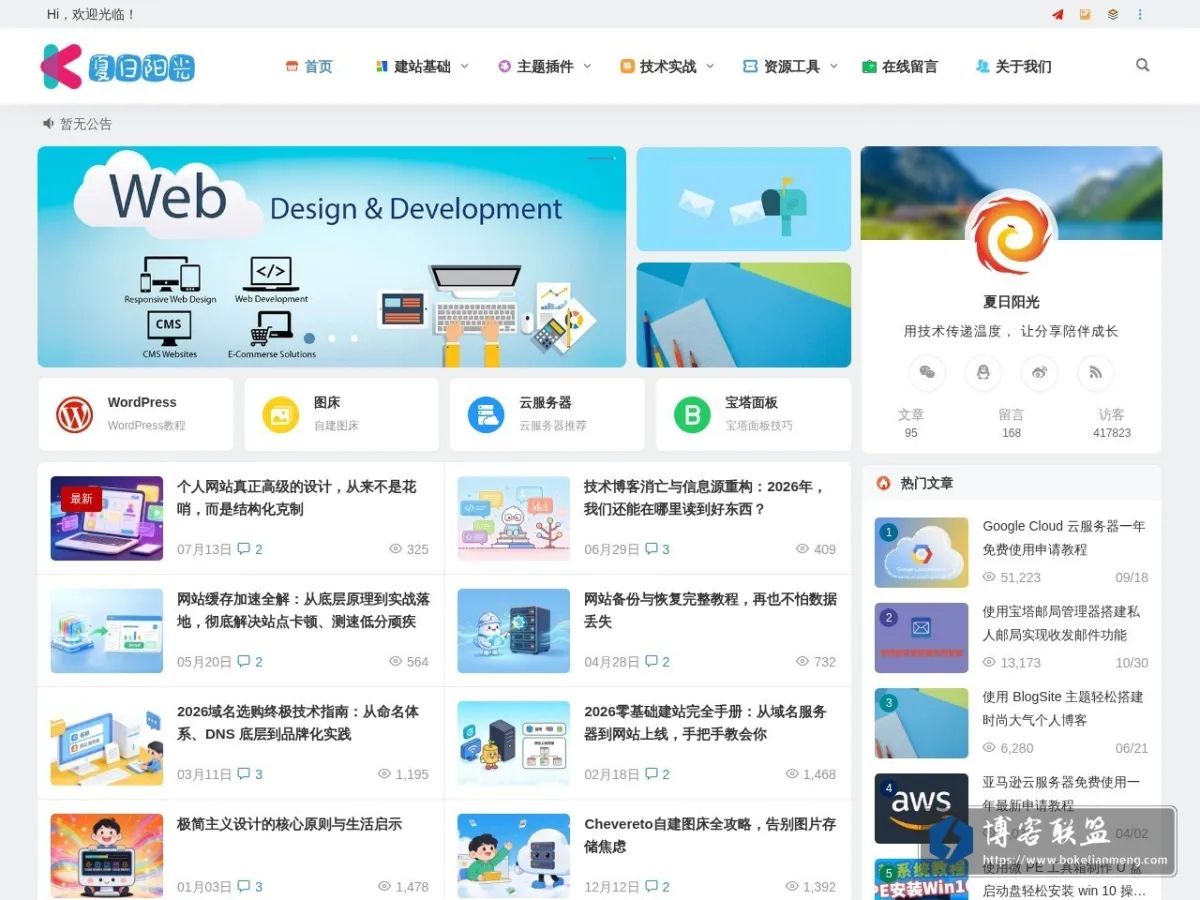Open article 2026域名选购终极技术指南
1200x900 pixels.
(298, 723)
